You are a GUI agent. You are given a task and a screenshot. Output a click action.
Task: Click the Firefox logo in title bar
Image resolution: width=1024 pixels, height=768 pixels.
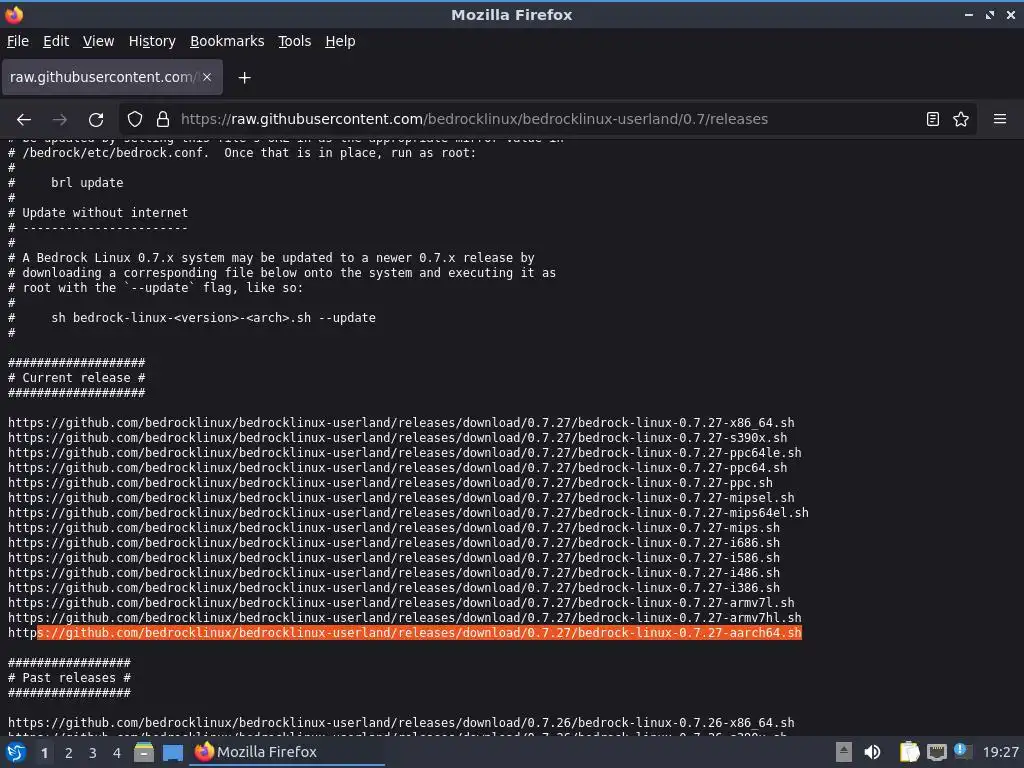[14, 14]
